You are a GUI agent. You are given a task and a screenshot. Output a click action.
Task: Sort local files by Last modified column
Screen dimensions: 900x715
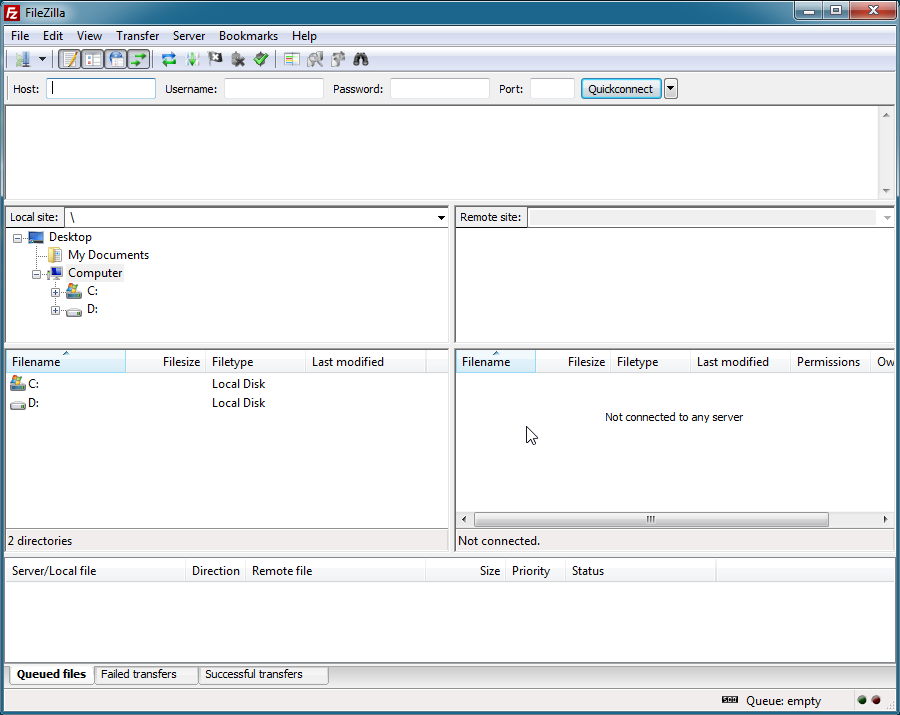pyautogui.click(x=366, y=362)
